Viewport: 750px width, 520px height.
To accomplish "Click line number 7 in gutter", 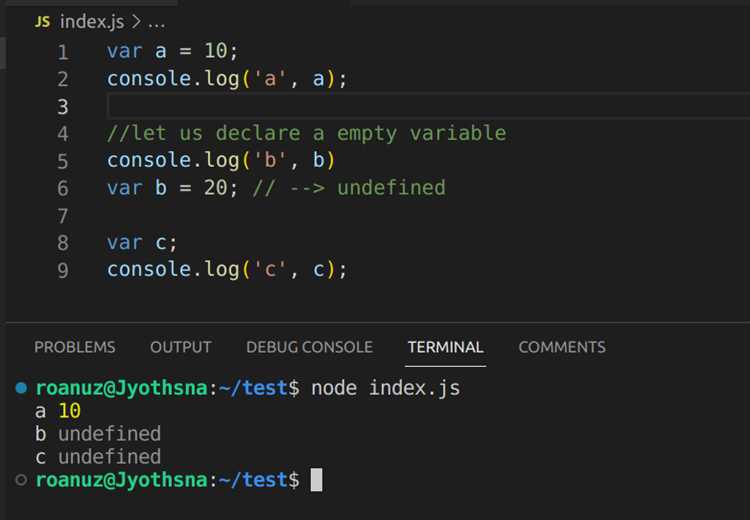I will coord(63,216).
